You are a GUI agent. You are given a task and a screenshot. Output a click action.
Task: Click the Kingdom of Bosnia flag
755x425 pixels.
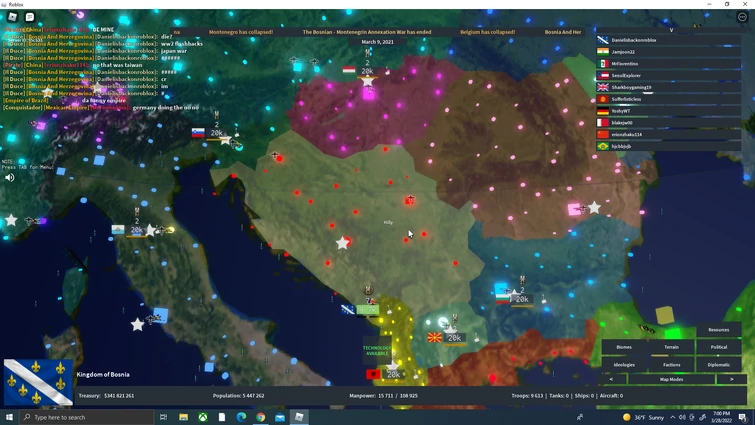click(x=39, y=382)
